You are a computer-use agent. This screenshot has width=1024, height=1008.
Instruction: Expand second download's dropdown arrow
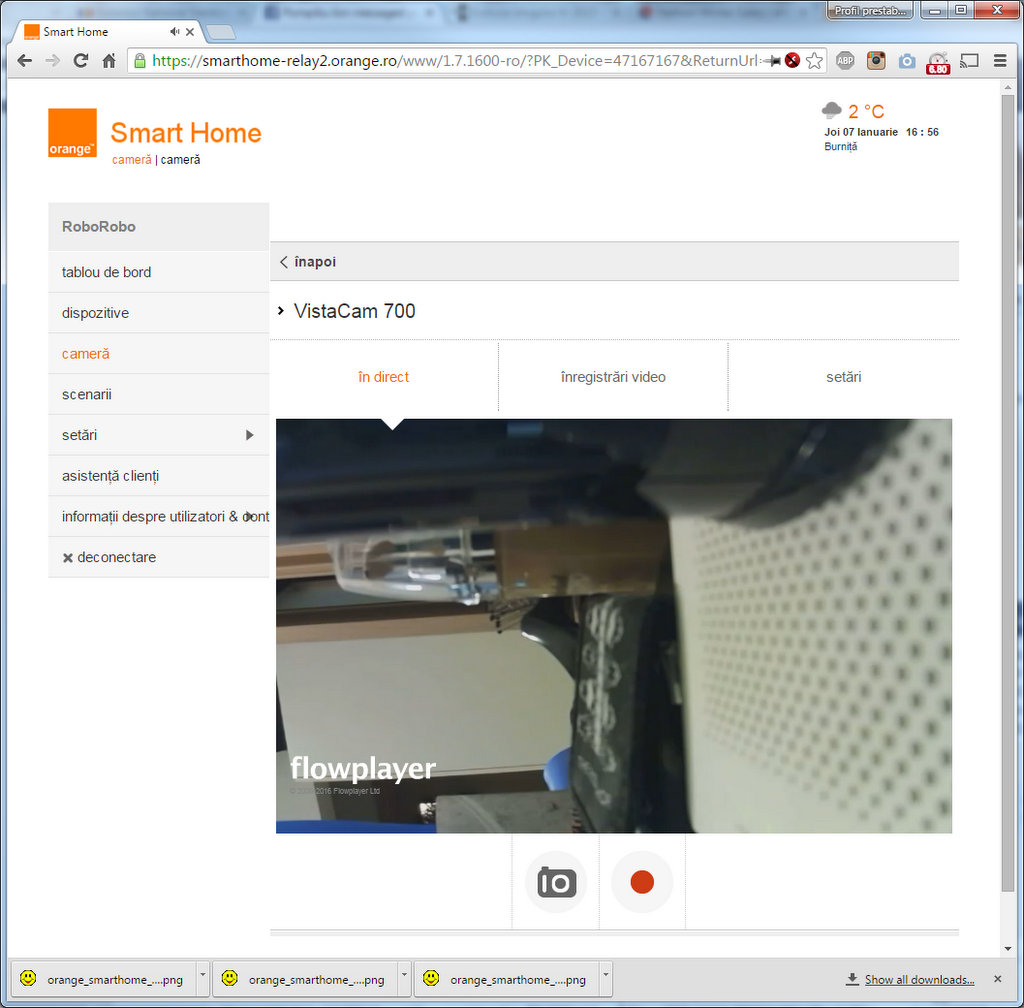[404, 975]
